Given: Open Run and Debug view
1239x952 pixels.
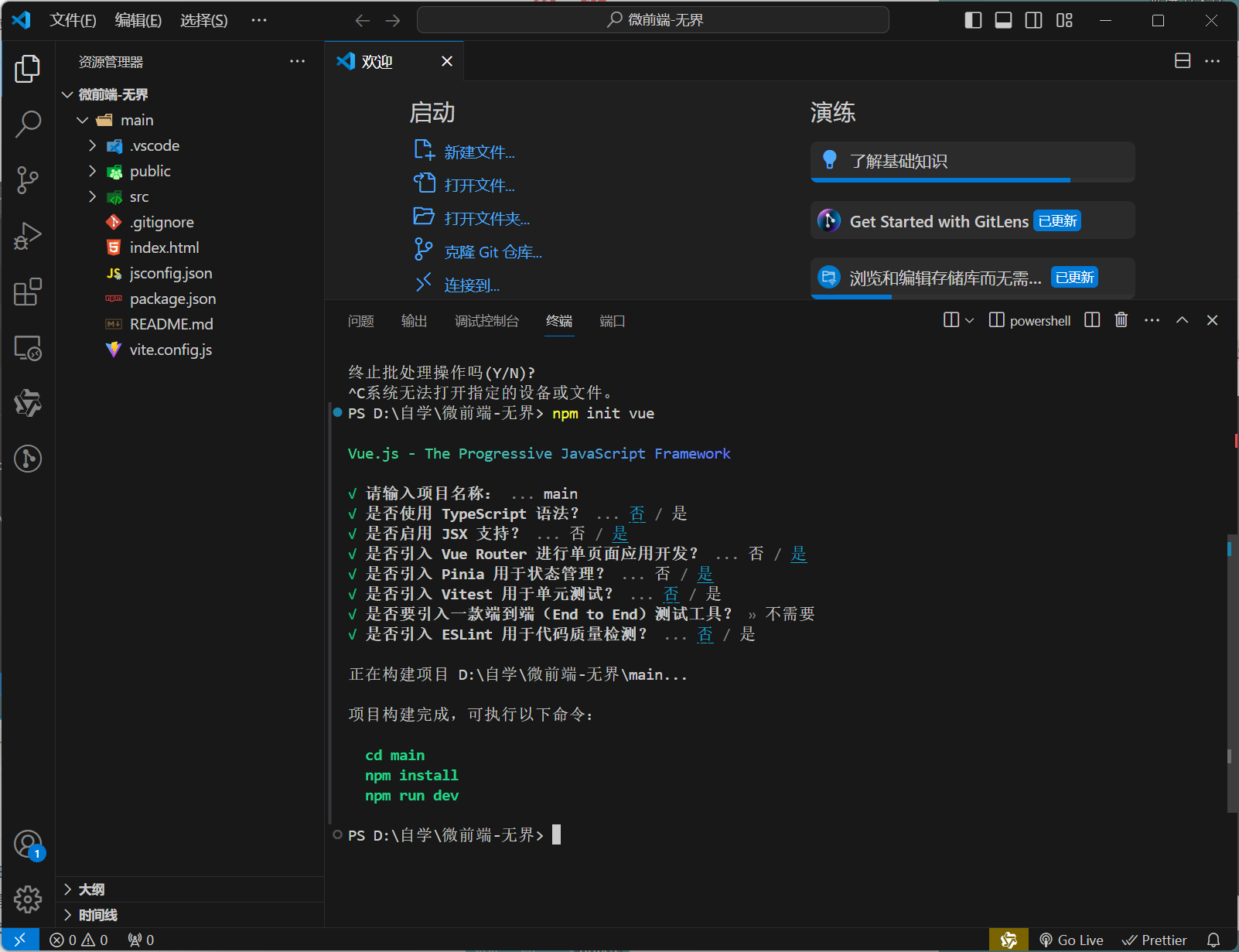Looking at the screenshot, I should (28, 236).
